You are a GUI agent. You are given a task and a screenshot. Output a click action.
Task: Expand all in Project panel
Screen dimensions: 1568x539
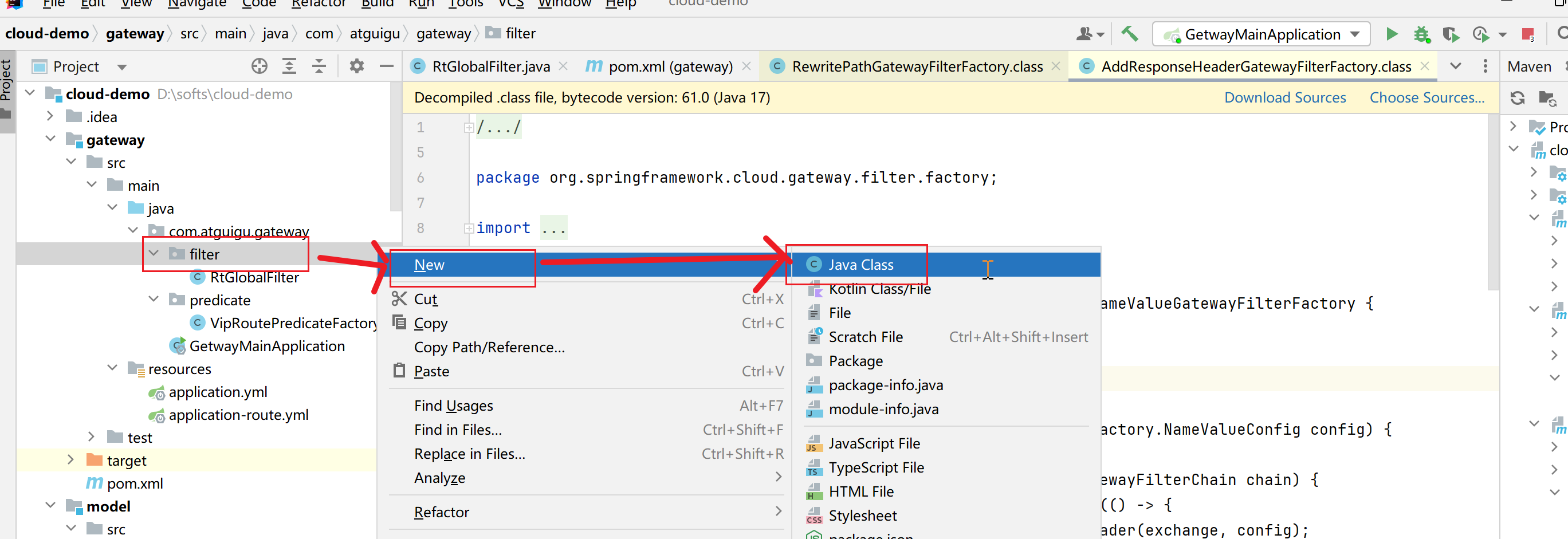coord(289,66)
